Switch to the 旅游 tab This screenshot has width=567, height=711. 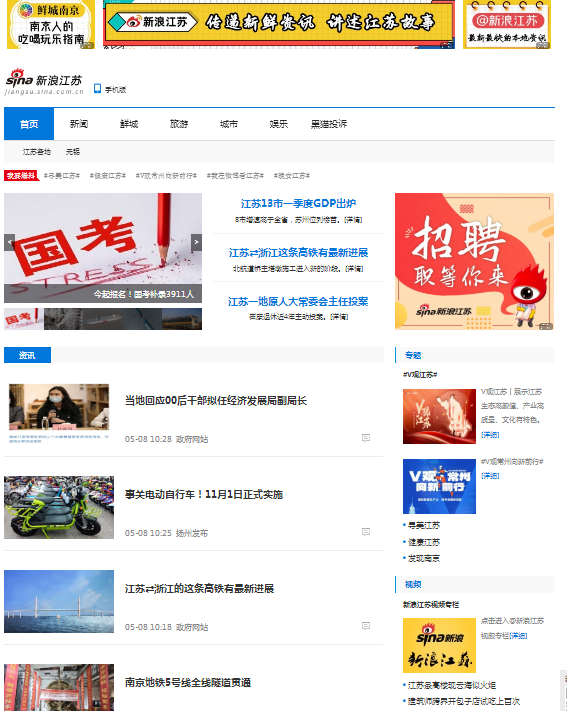point(179,124)
